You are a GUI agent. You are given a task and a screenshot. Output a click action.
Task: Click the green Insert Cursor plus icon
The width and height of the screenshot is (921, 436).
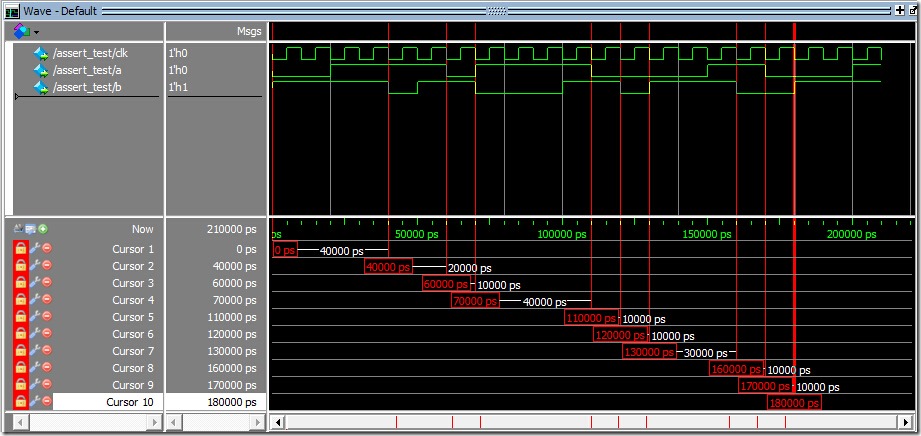tap(43, 229)
